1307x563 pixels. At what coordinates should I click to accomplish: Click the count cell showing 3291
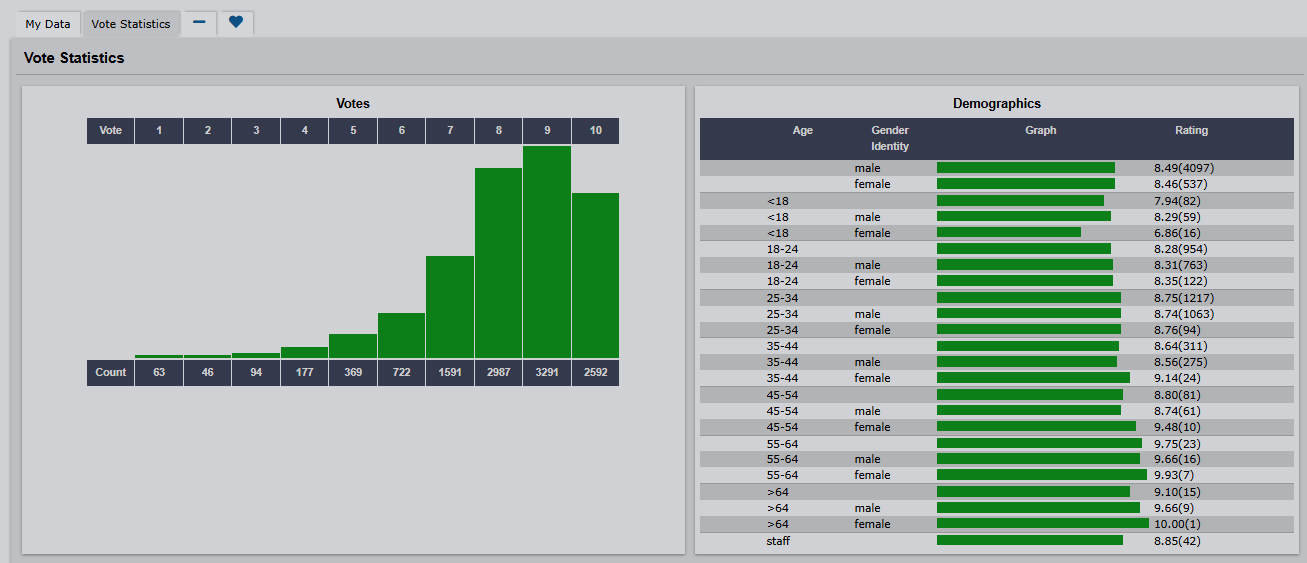547,372
